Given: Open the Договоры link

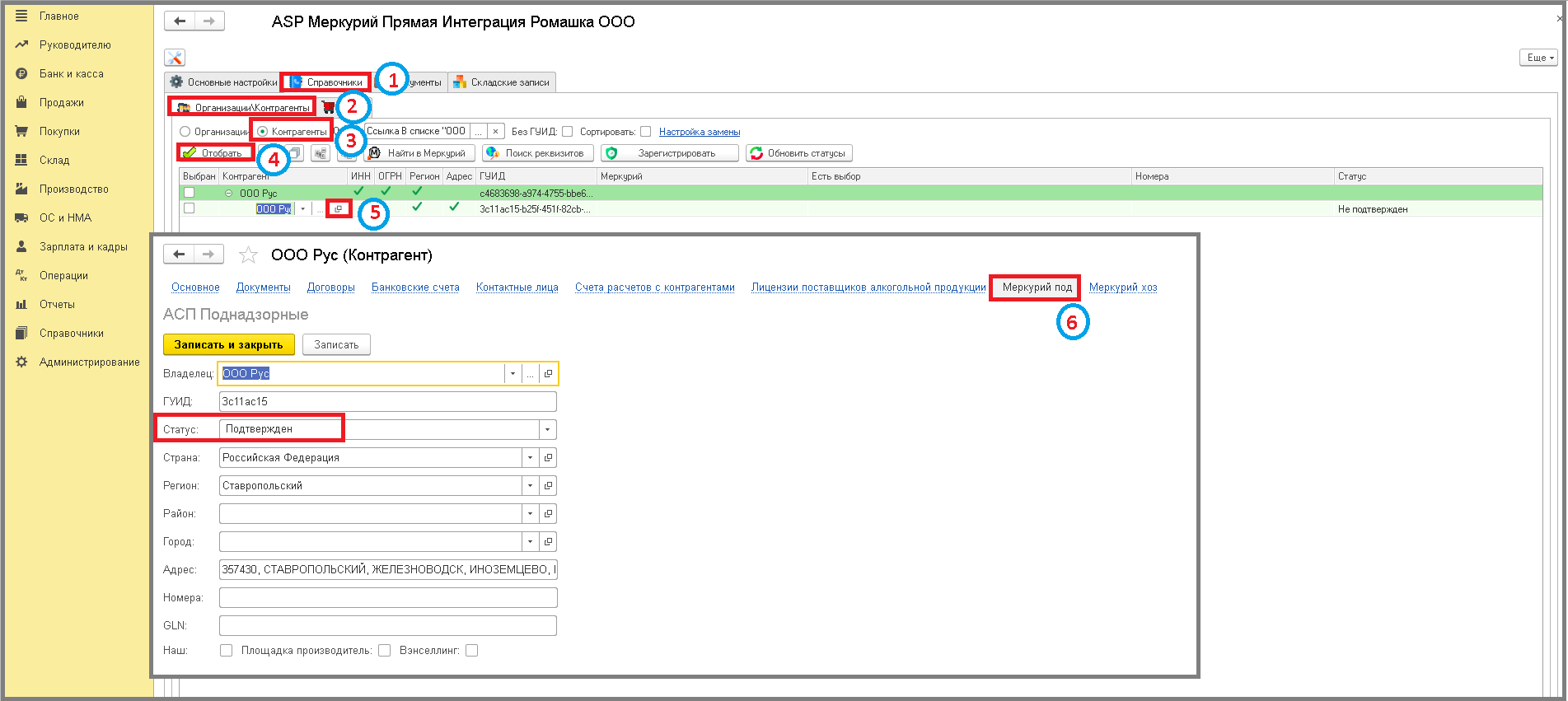Looking at the screenshot, I should tap(331, 287).
